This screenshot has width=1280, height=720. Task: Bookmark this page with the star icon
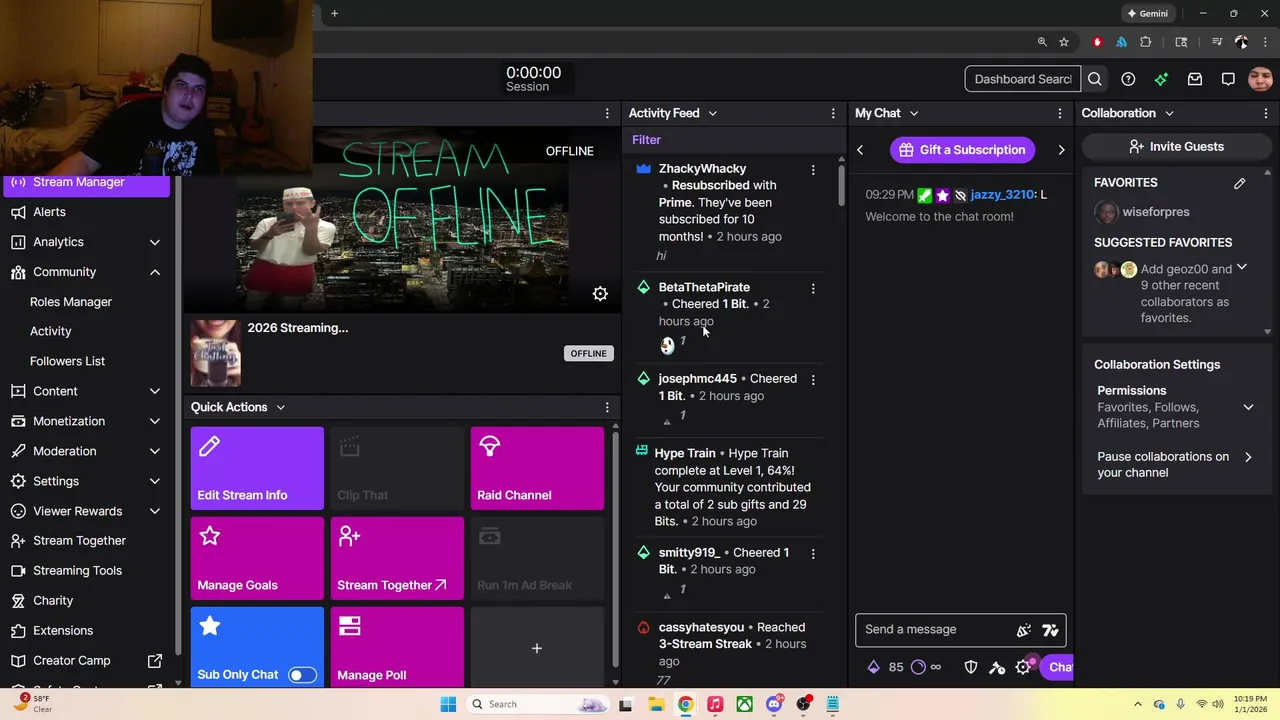click(1064, 42)
